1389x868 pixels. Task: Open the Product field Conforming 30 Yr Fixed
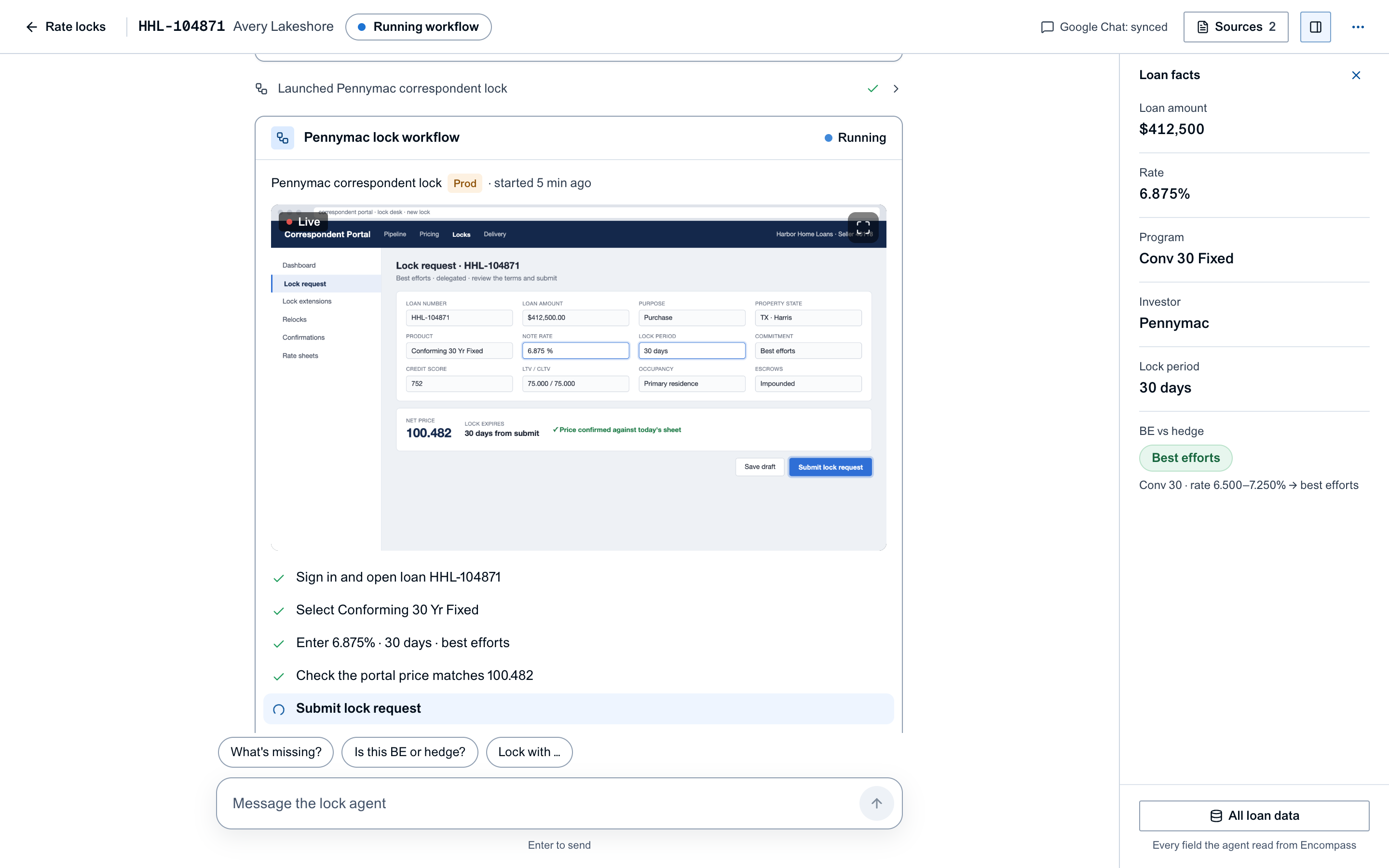click(459, 351)
